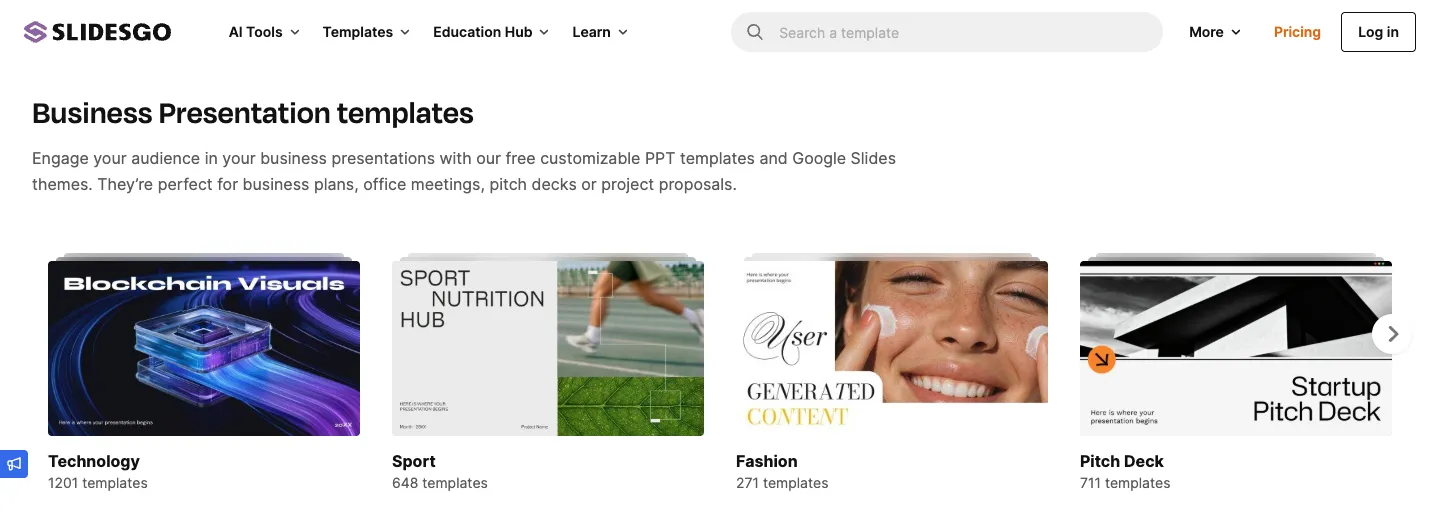Open the AI Tools dropdown menu
1440x520 pixels.
click(264, 32)
